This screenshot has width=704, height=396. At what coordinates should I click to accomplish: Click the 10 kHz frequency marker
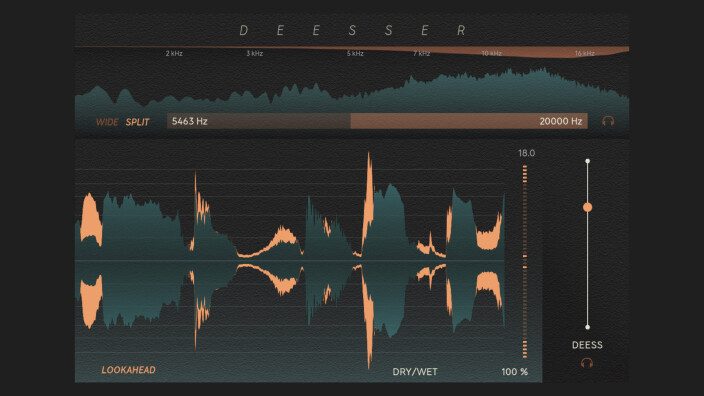491,53
